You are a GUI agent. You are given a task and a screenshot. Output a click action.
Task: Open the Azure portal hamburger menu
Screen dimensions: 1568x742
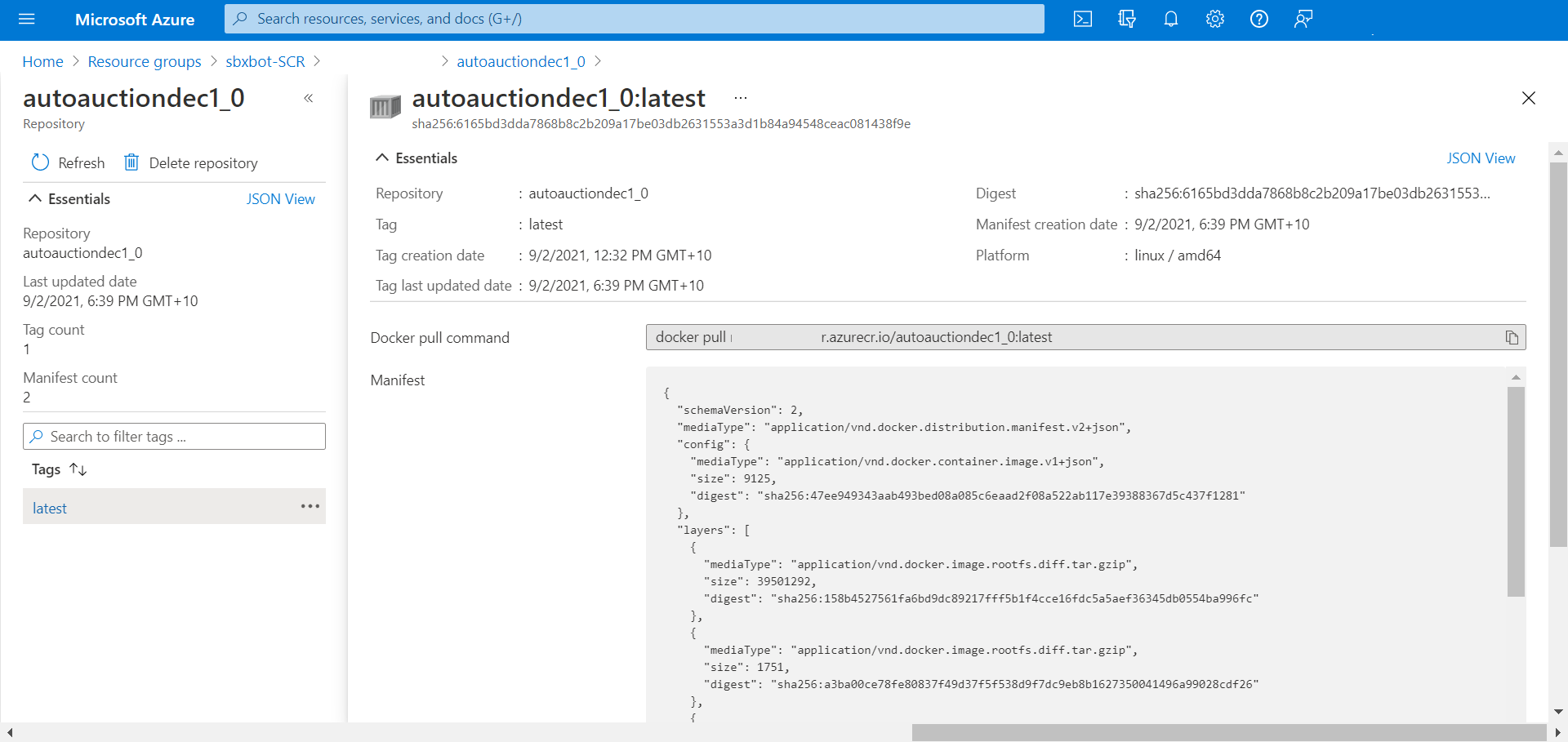[x=26, y=19]
